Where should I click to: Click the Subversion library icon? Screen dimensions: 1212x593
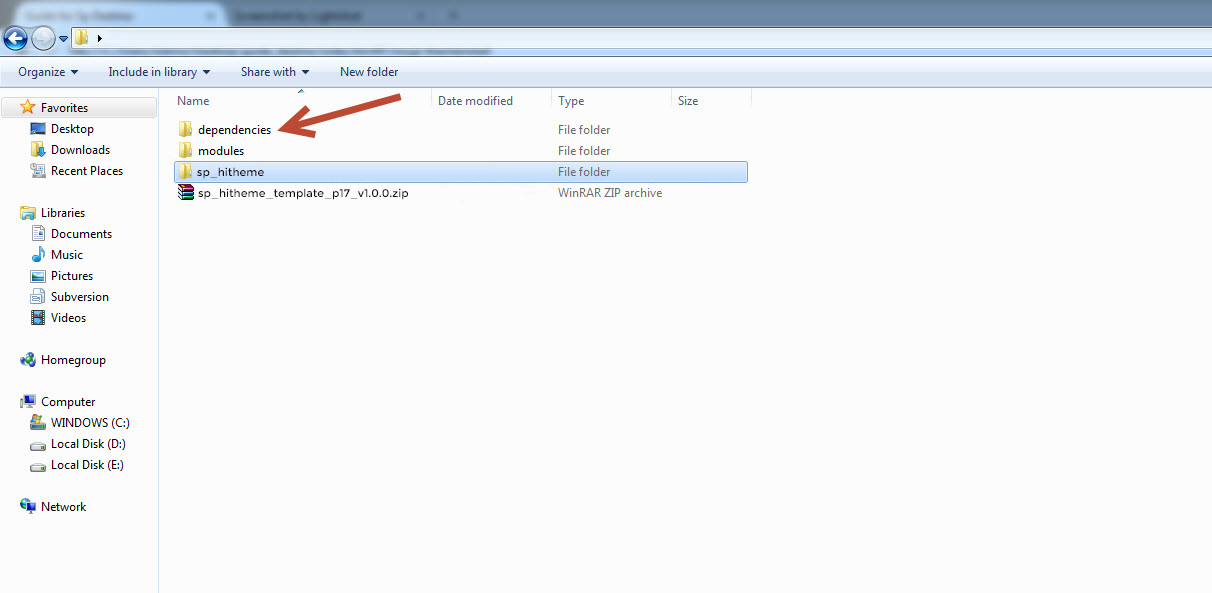point(39,297)
